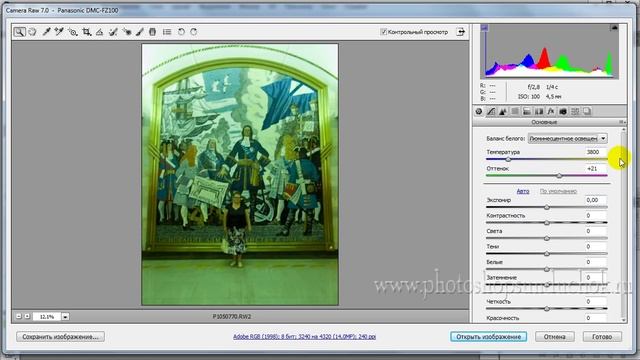The image size is (640, 360).
Task: Click the zoom percentage field 12,1%
Action: click(x=47, y=316)
